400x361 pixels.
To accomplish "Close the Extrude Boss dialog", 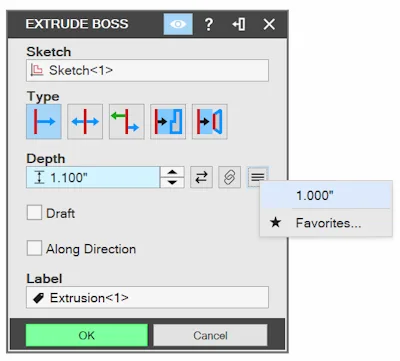I will tap(269, 24).
